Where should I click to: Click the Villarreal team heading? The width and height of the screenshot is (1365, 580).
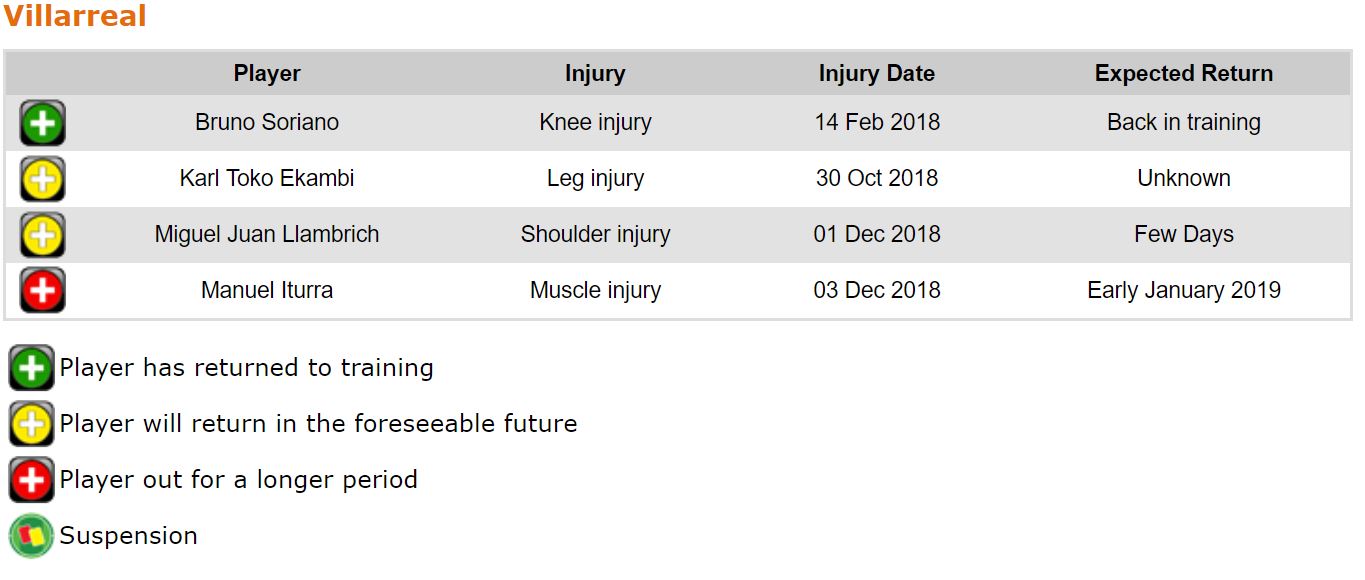(75, 17)
